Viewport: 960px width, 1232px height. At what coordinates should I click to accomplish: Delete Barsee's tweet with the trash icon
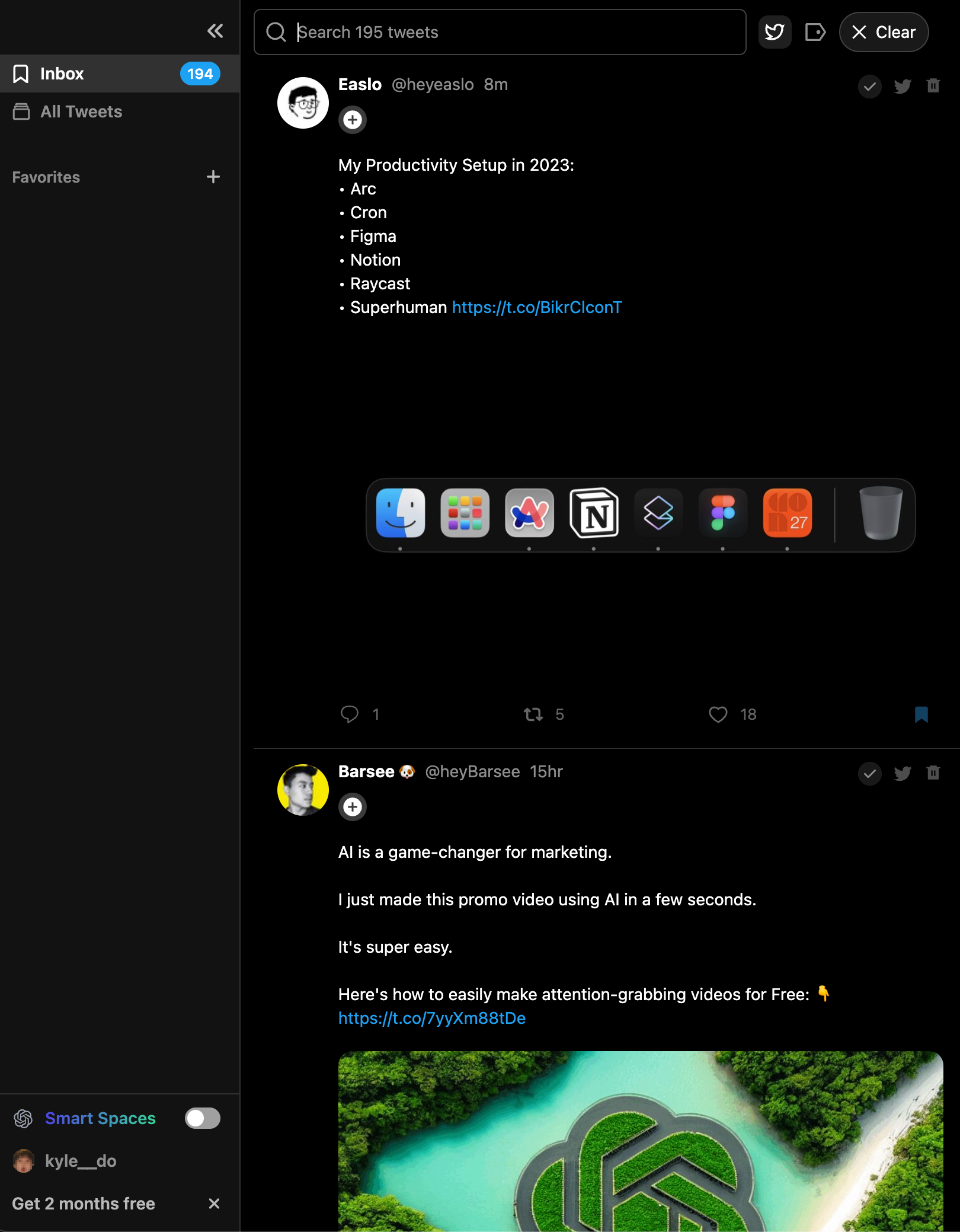(x=933, y=773)
